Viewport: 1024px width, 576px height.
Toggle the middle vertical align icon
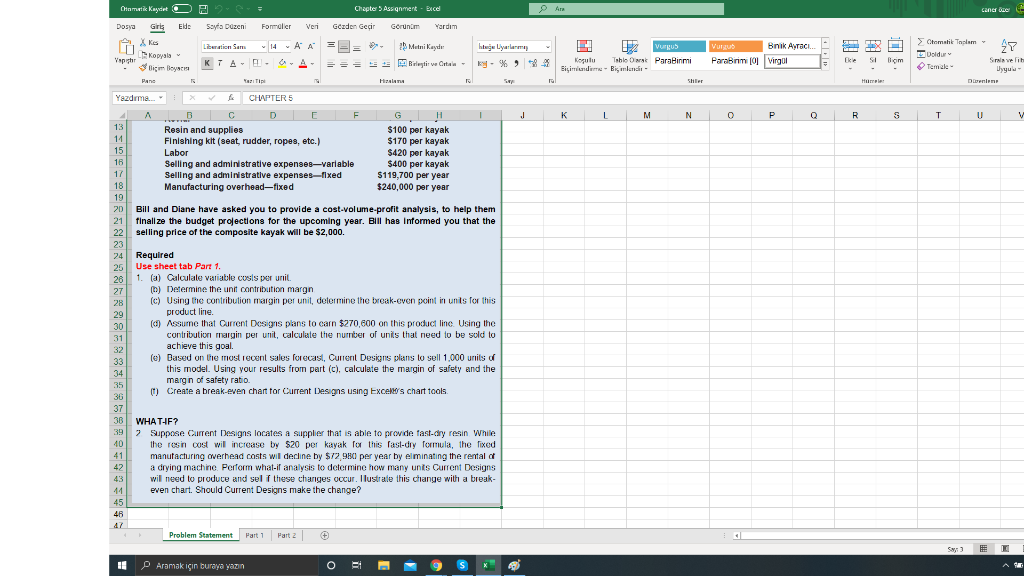344,46
